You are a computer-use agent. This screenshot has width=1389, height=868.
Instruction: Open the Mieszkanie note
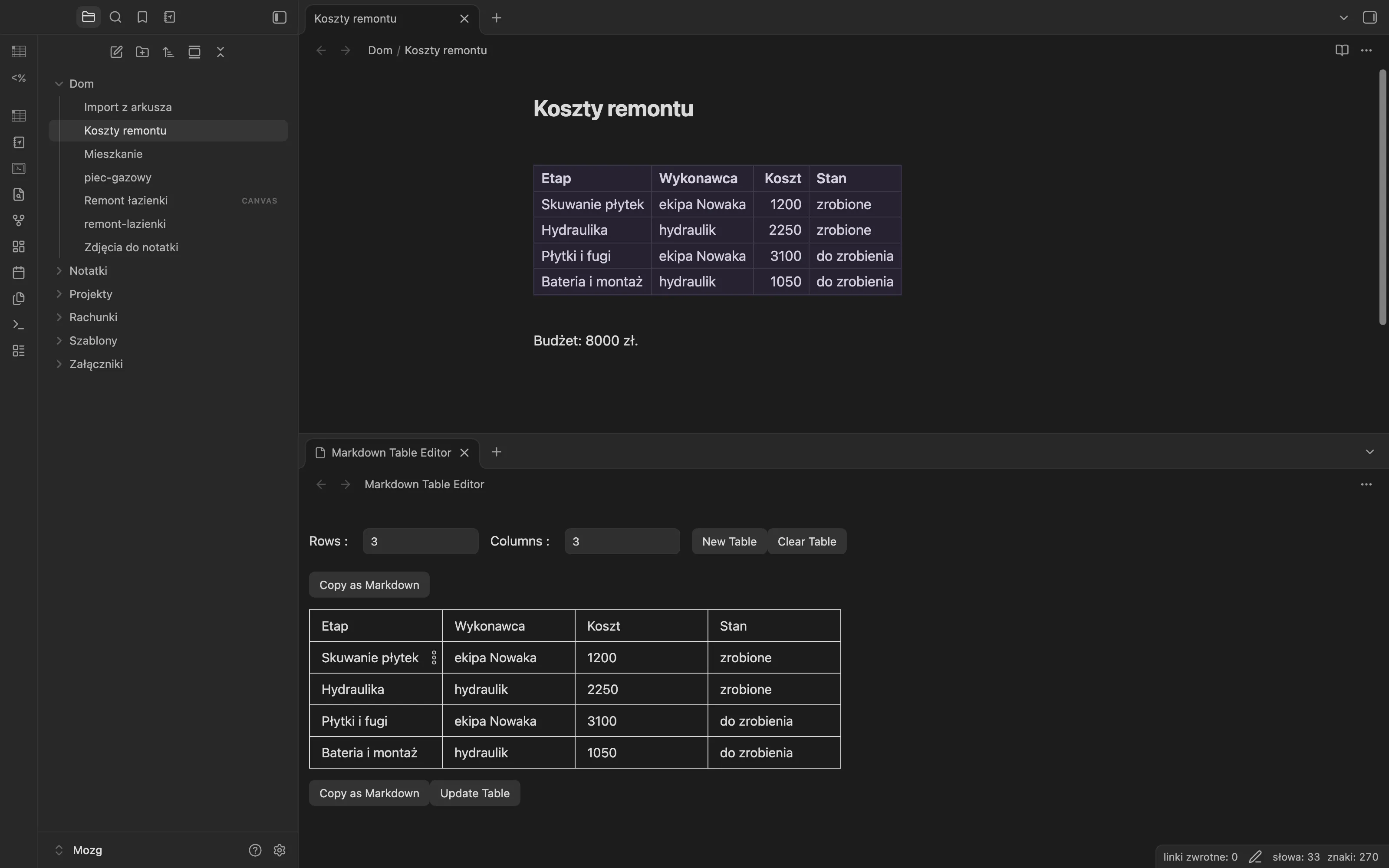tap(168, 154)
